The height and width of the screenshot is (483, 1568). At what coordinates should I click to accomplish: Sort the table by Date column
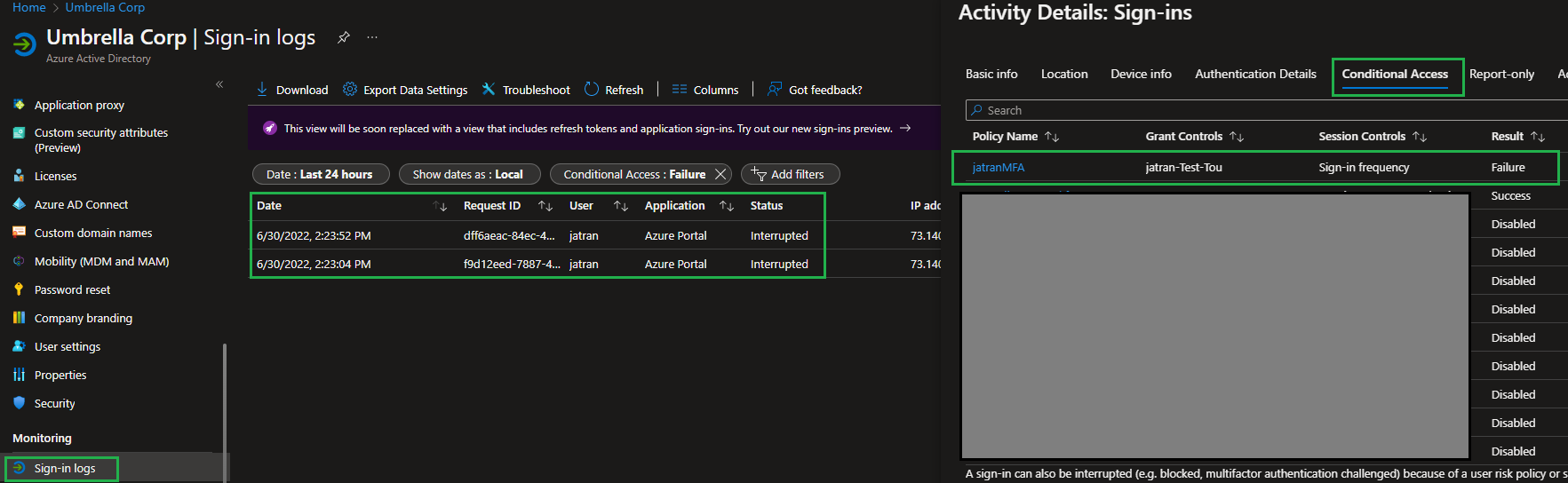[440, 206]
